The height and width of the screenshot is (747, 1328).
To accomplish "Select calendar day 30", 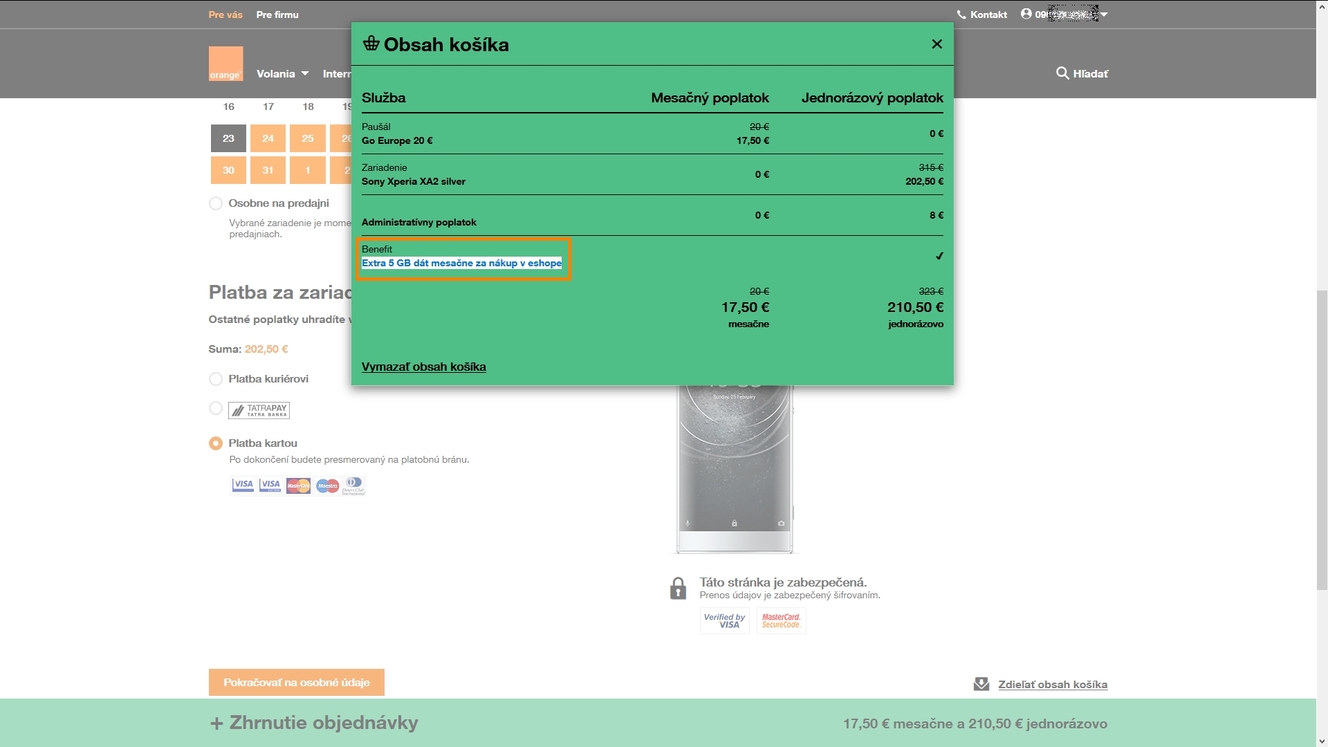I will (x=228, y=170).
